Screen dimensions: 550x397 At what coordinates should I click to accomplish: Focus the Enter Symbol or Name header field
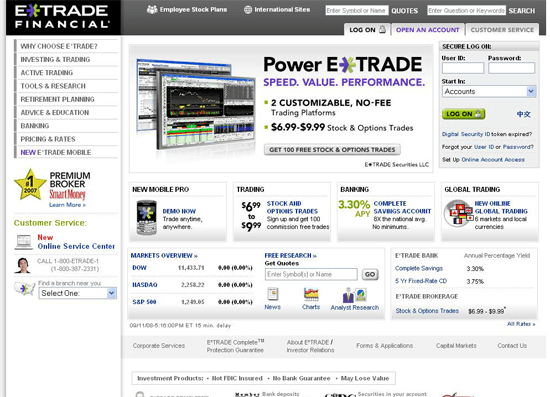(x=357, y=11)
